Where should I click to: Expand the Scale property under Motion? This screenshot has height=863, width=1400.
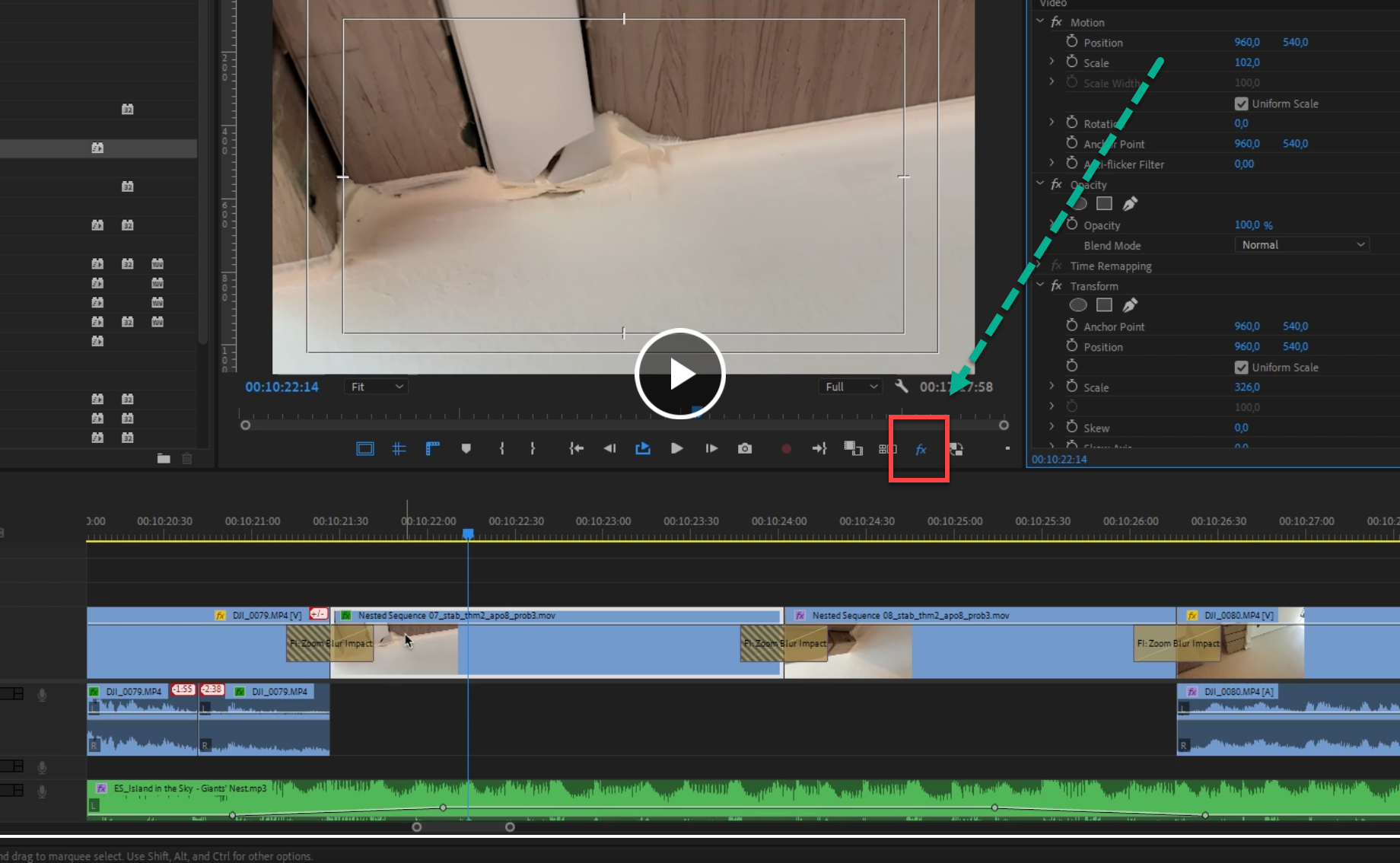pyautogui.click(x=1052, y=62)
